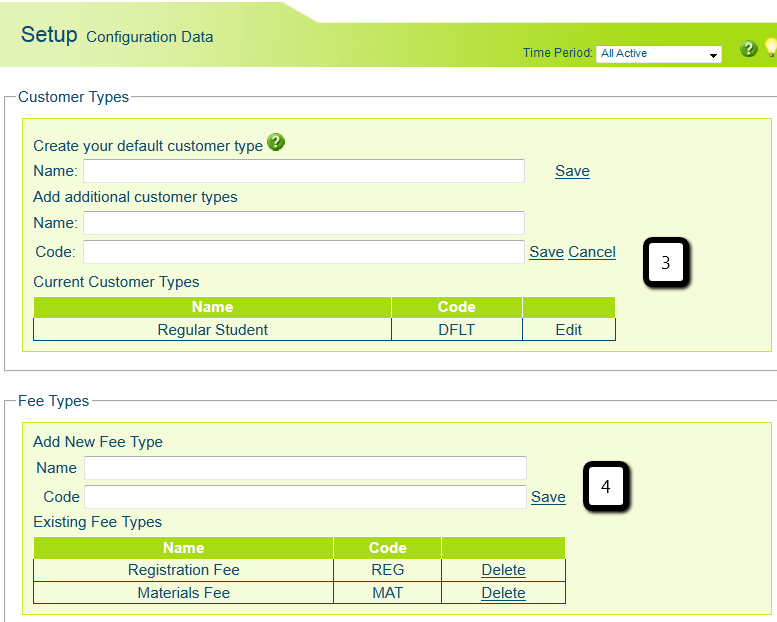Viewport: 777px width, 622px height.
Task: Click the additional customer type Name field
Action: tap(304, 222)
